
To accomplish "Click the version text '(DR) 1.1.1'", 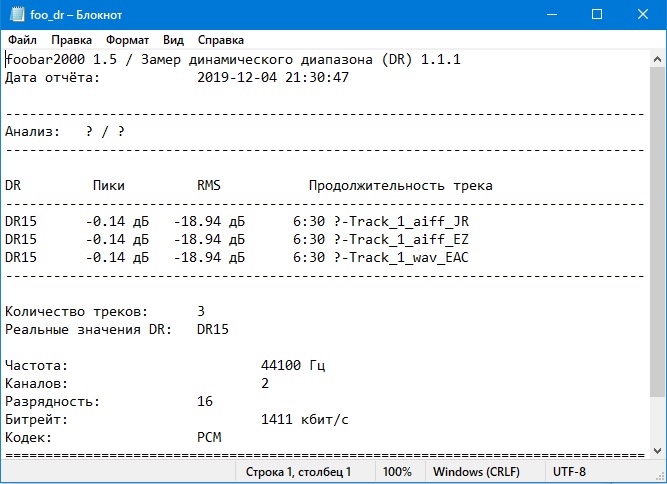I will tap(421, 60).
